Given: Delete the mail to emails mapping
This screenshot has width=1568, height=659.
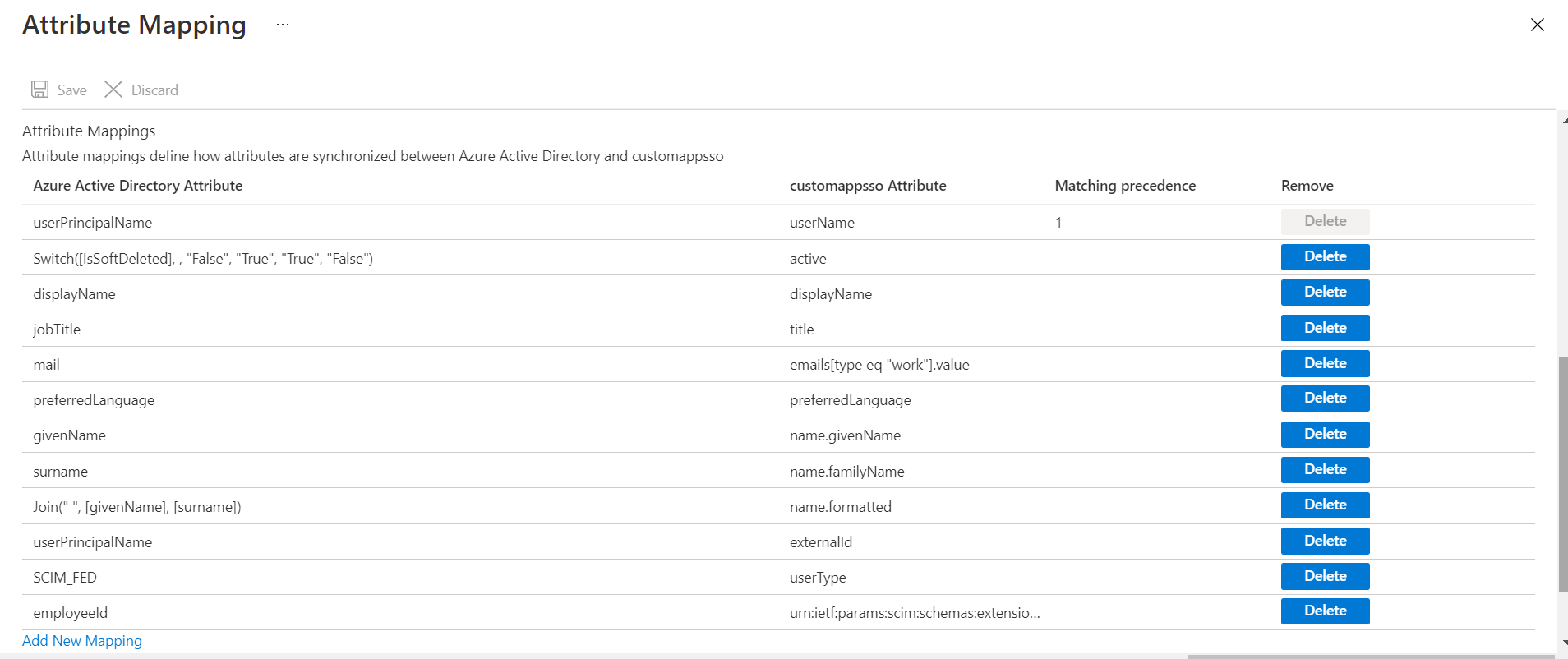Looking at the screenshot, I should pyautogui.click(x=1325, y=363).
